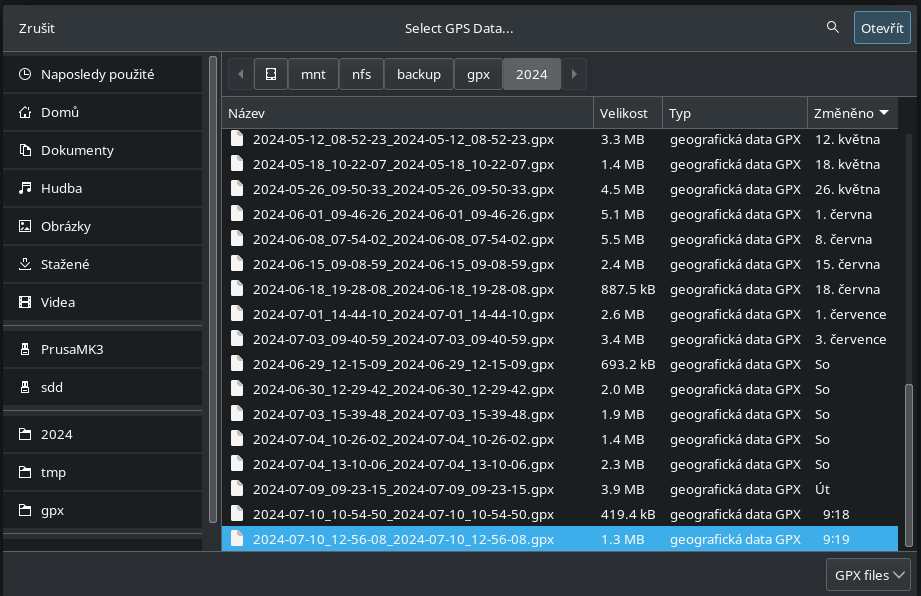Click the left path-bar back arrow
Image resolution: width=921 pixels, height=596 pixels.
(241, 74)
